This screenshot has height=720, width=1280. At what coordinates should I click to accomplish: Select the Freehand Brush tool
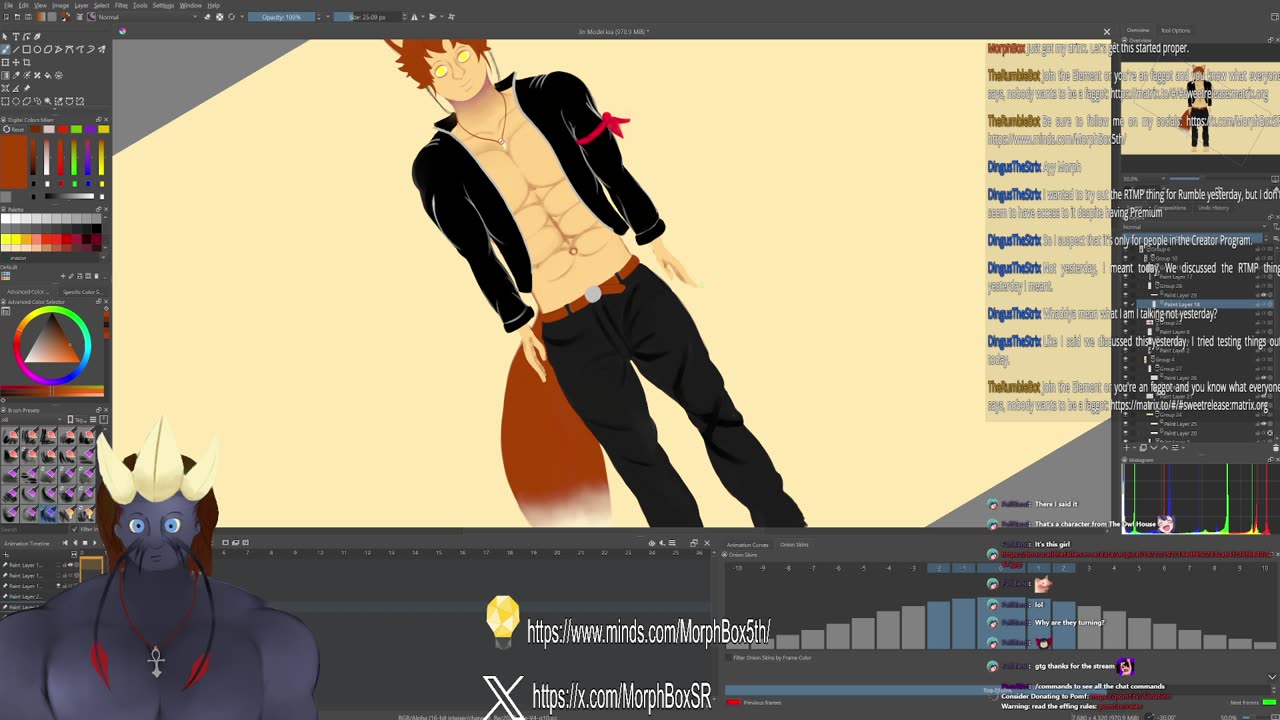pos(5,49)
